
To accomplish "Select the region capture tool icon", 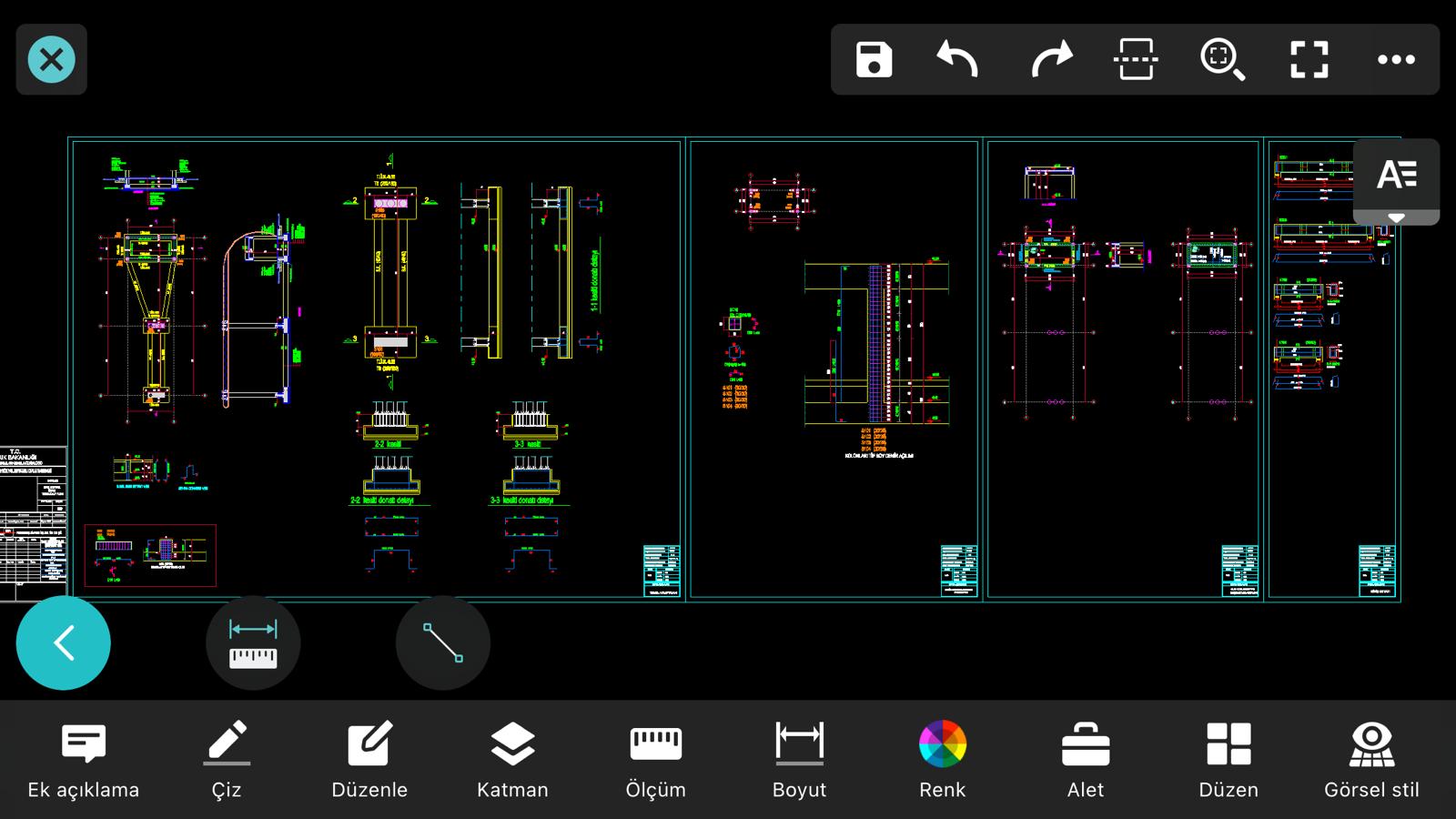I will [x=1136, y=60].
